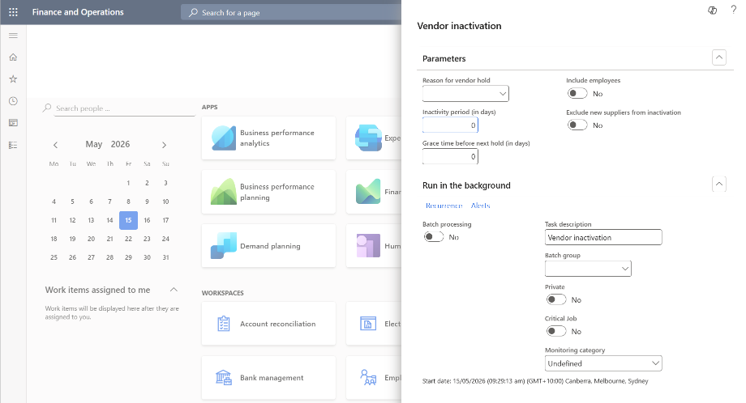Go to next month in calendar
This screenshot has width=746, height=403.
[x=164, y=145]
